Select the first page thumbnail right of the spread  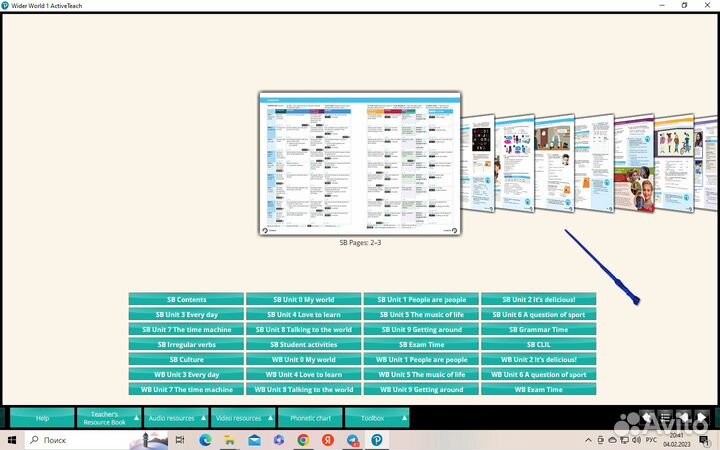pyautogui.click(x=478, y=163)
